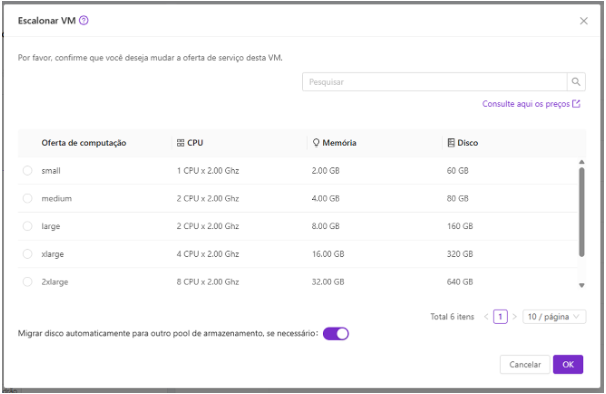The height and width of the screenshot is (394, 606).
Task: Open the 10 / página dropdown
Action: [x=554, y=317]
